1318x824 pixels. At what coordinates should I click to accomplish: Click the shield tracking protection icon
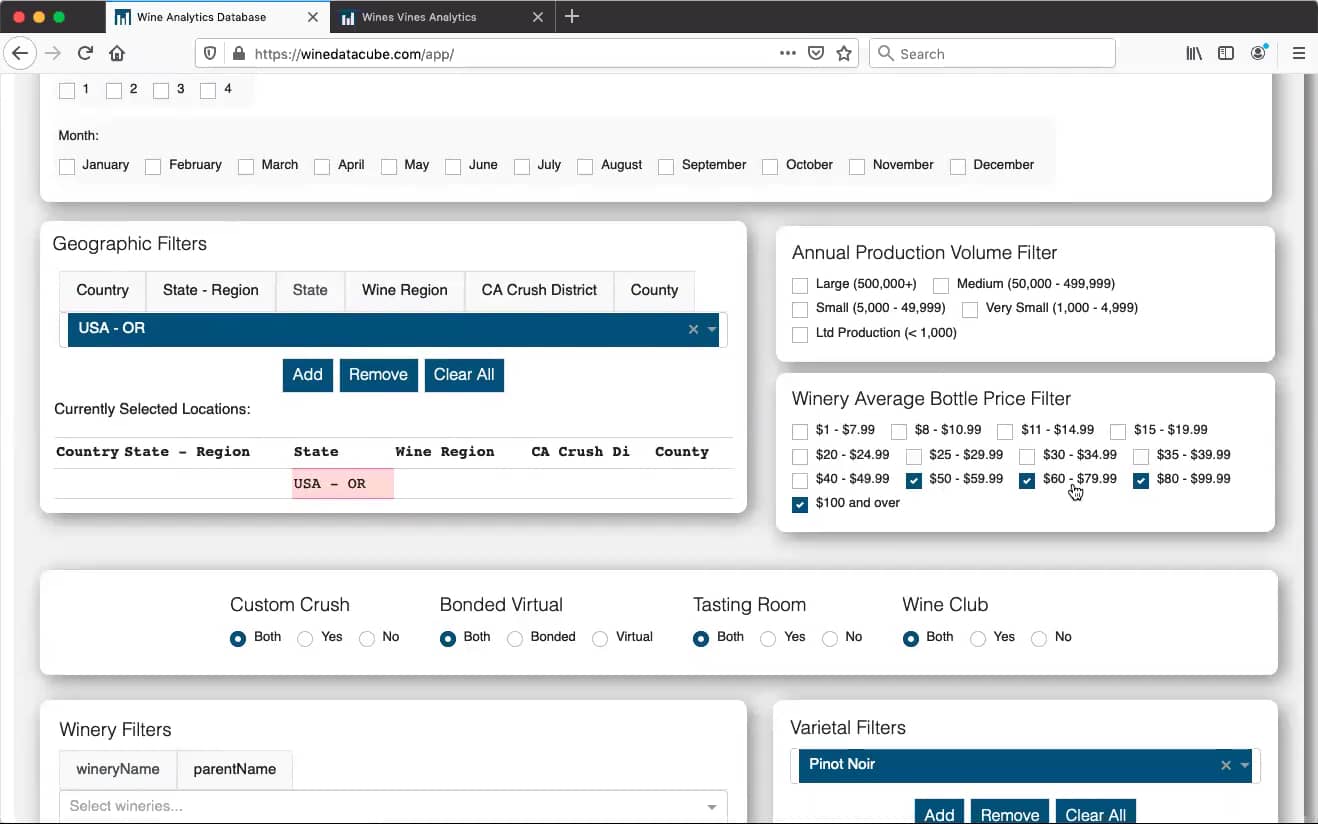[x=210, y=53]
